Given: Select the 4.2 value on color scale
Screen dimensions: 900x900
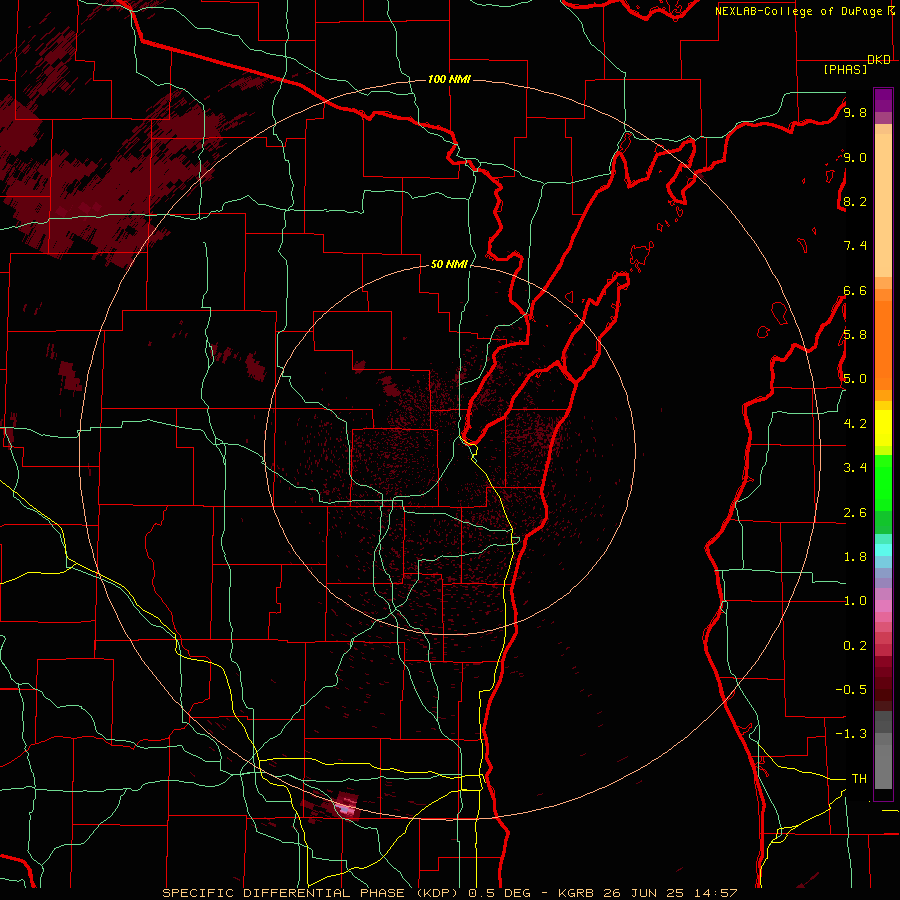Looking at the screenshot, I should 855,424.
